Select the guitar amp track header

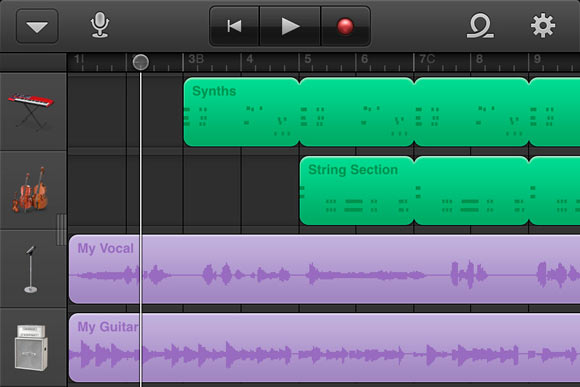pyautogui.click(x=33, y=348)
